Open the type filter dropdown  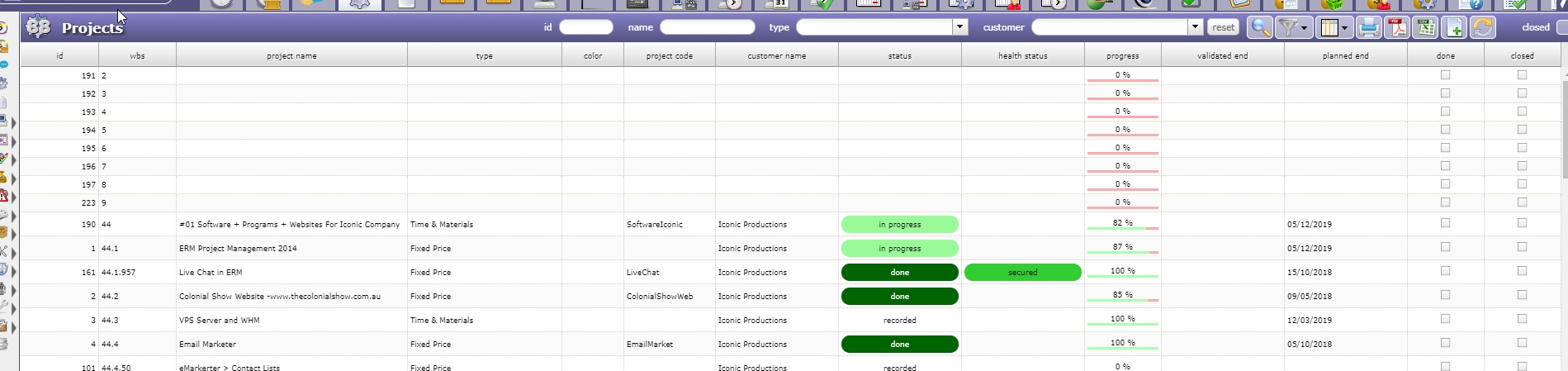pyautogui.click(x=959, y=27)
